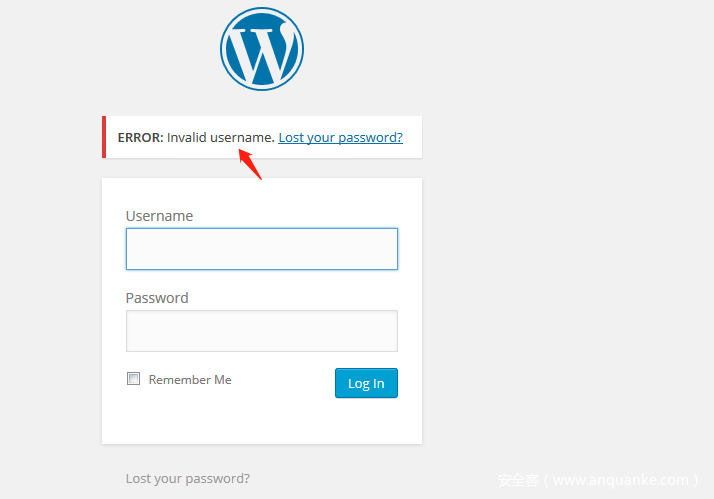Focus the Username text field

261,249
